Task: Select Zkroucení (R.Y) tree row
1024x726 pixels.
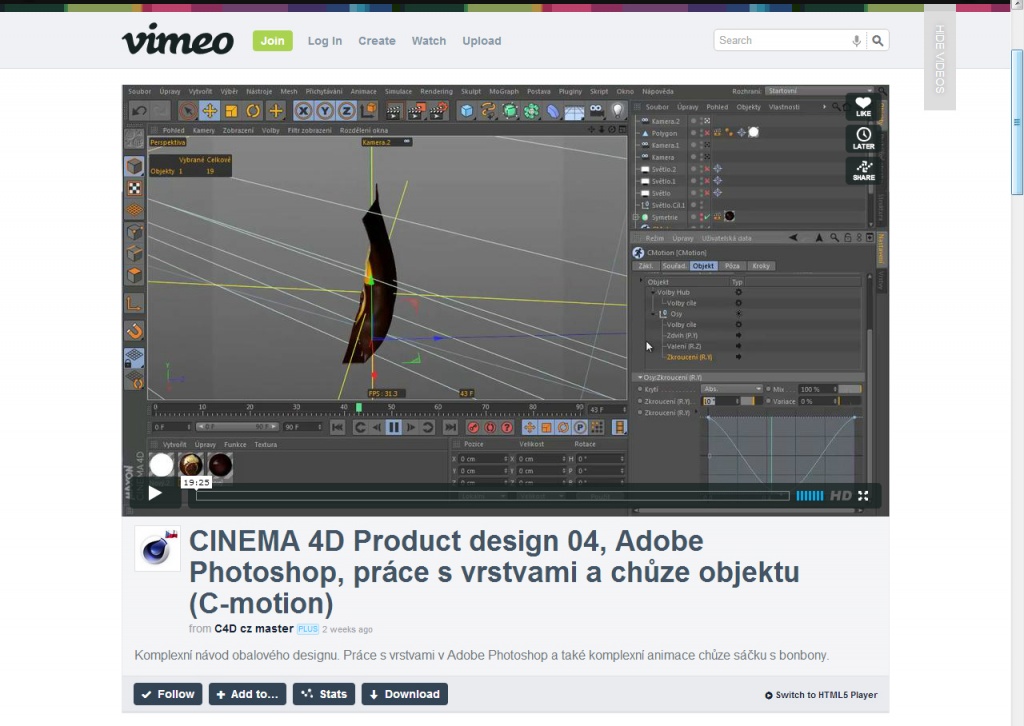Action: click(690, 357)
